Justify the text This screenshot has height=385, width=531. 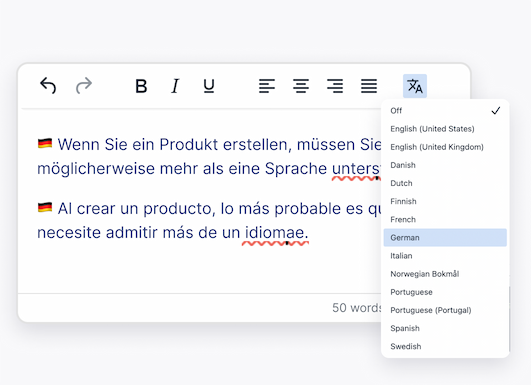(x=369, y=86)
